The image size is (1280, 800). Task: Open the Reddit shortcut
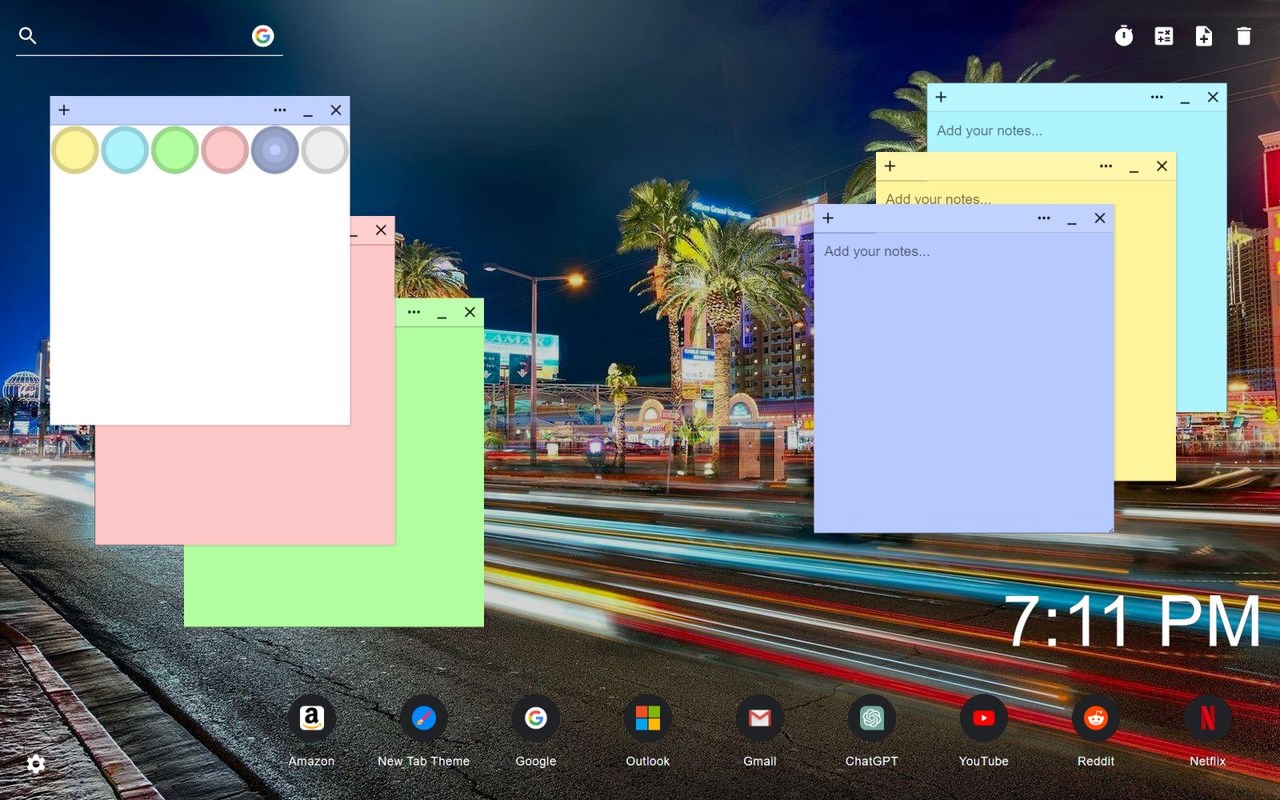coord(1096,718)
